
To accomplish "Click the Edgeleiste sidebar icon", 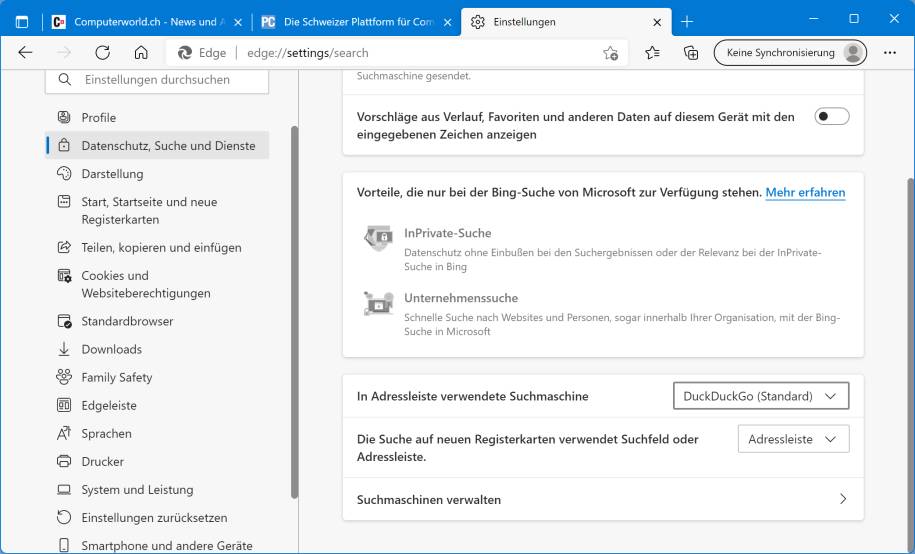I will 64,405.
